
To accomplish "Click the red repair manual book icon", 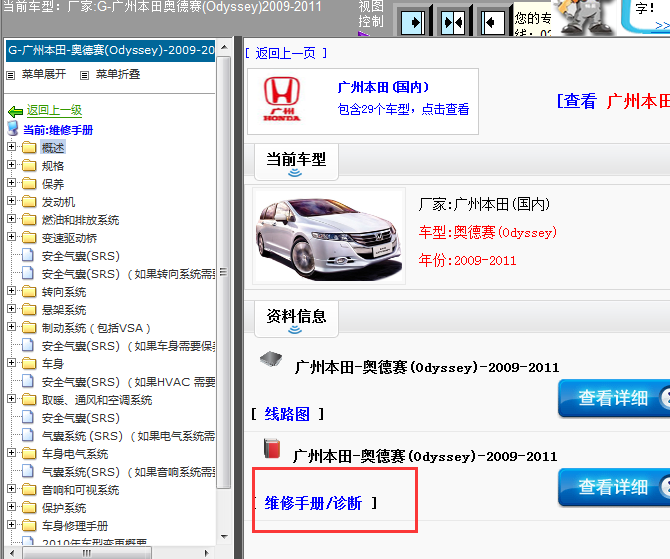I will pos(272,448).
